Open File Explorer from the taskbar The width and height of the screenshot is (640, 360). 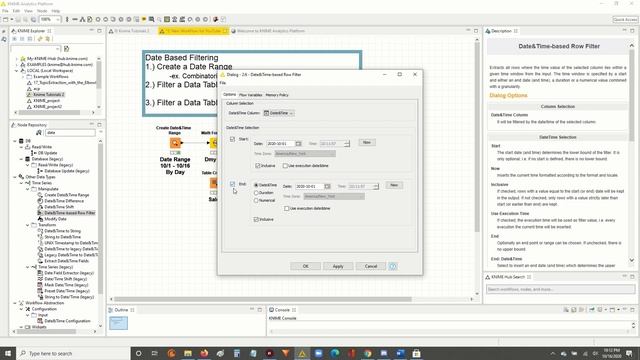(188, 353)
